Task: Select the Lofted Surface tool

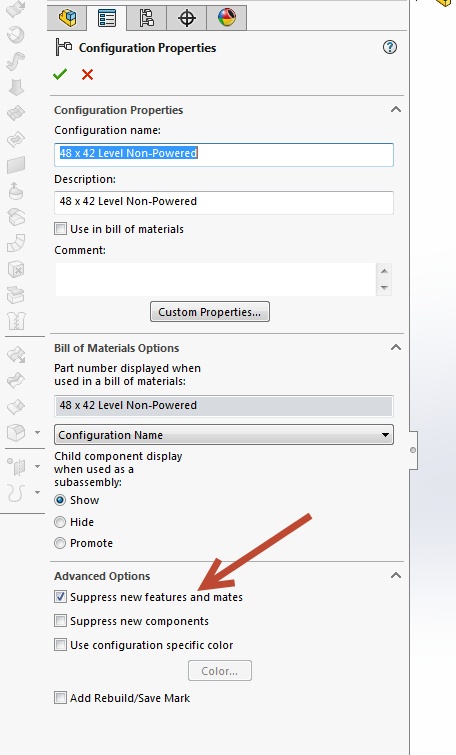Action: click(16, 87)
